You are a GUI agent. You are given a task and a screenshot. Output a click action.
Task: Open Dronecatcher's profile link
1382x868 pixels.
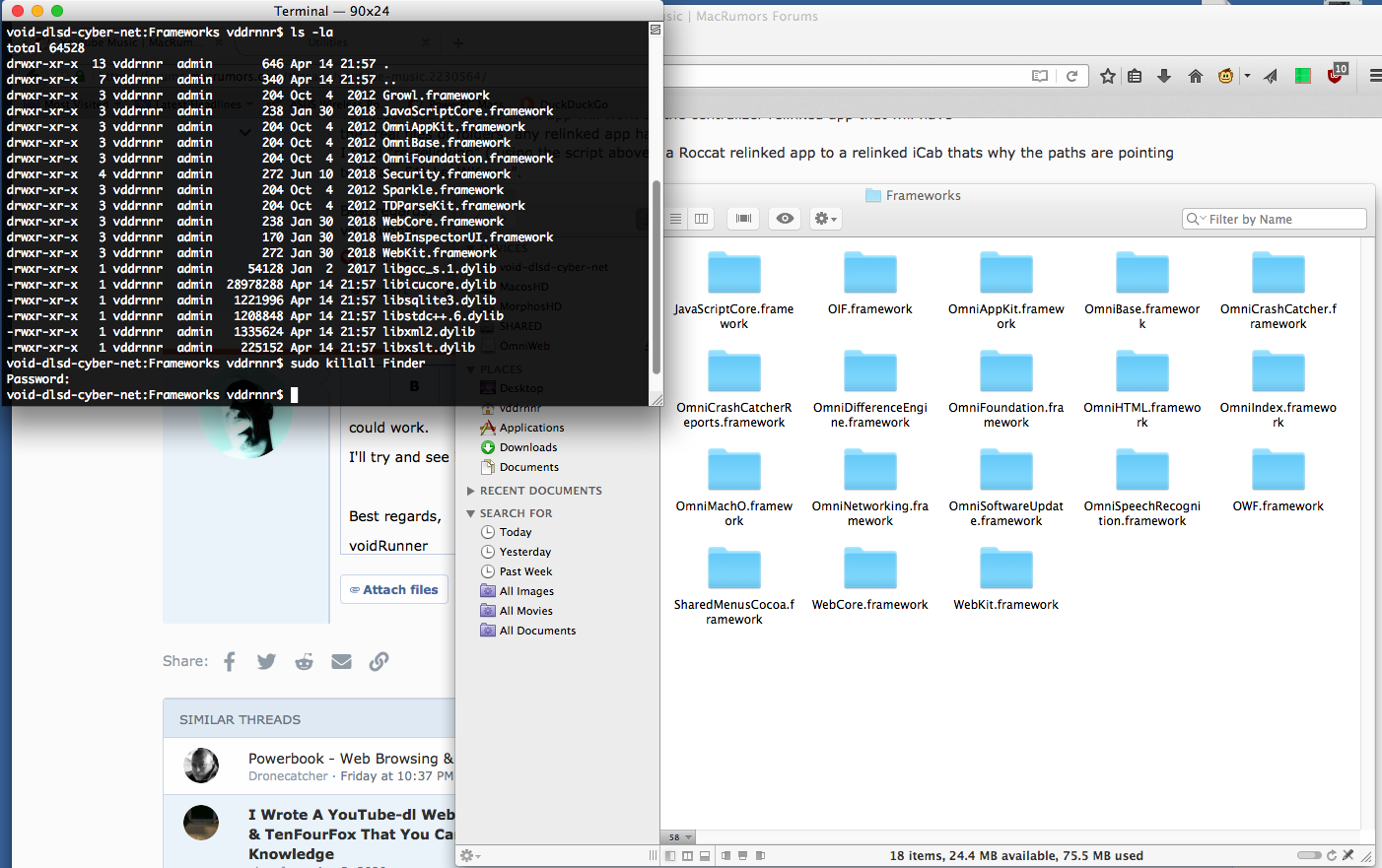click(288, 776)
